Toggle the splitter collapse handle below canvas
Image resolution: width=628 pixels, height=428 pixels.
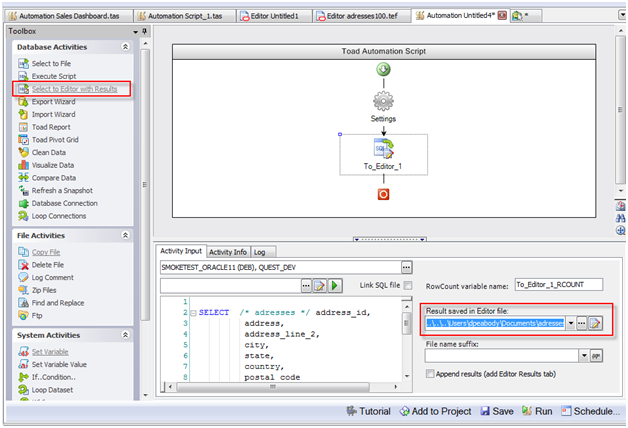pyautogui.click(x=389, y=239)
